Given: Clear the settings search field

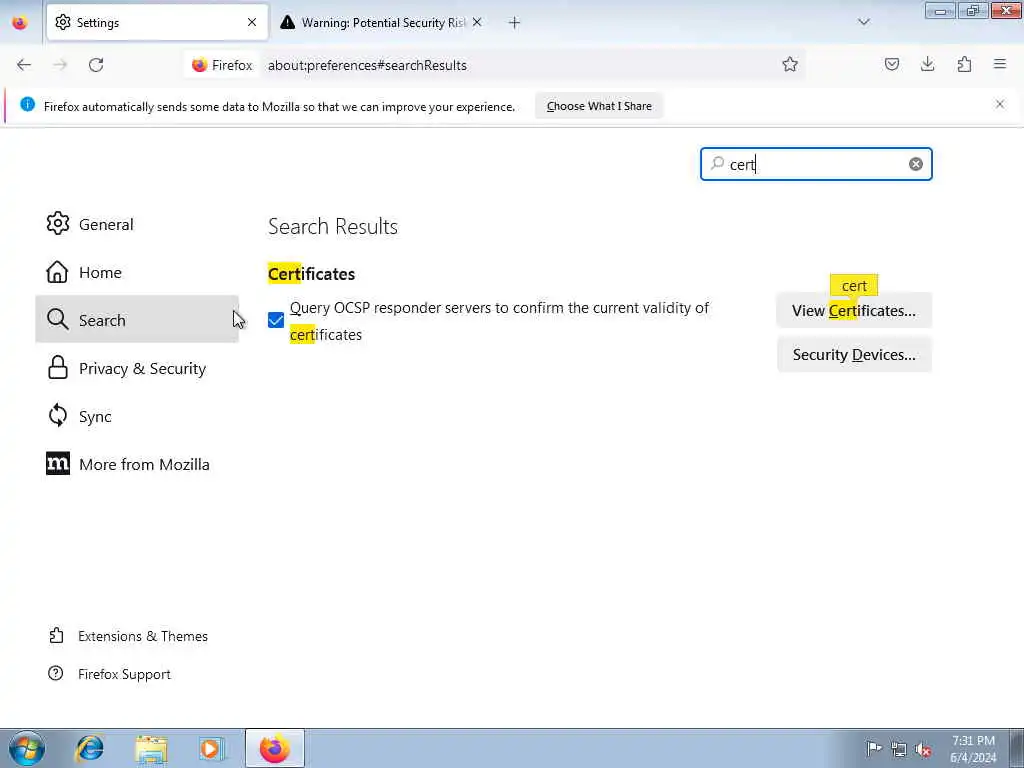Looking at the screenshot, I should [916, 164].
